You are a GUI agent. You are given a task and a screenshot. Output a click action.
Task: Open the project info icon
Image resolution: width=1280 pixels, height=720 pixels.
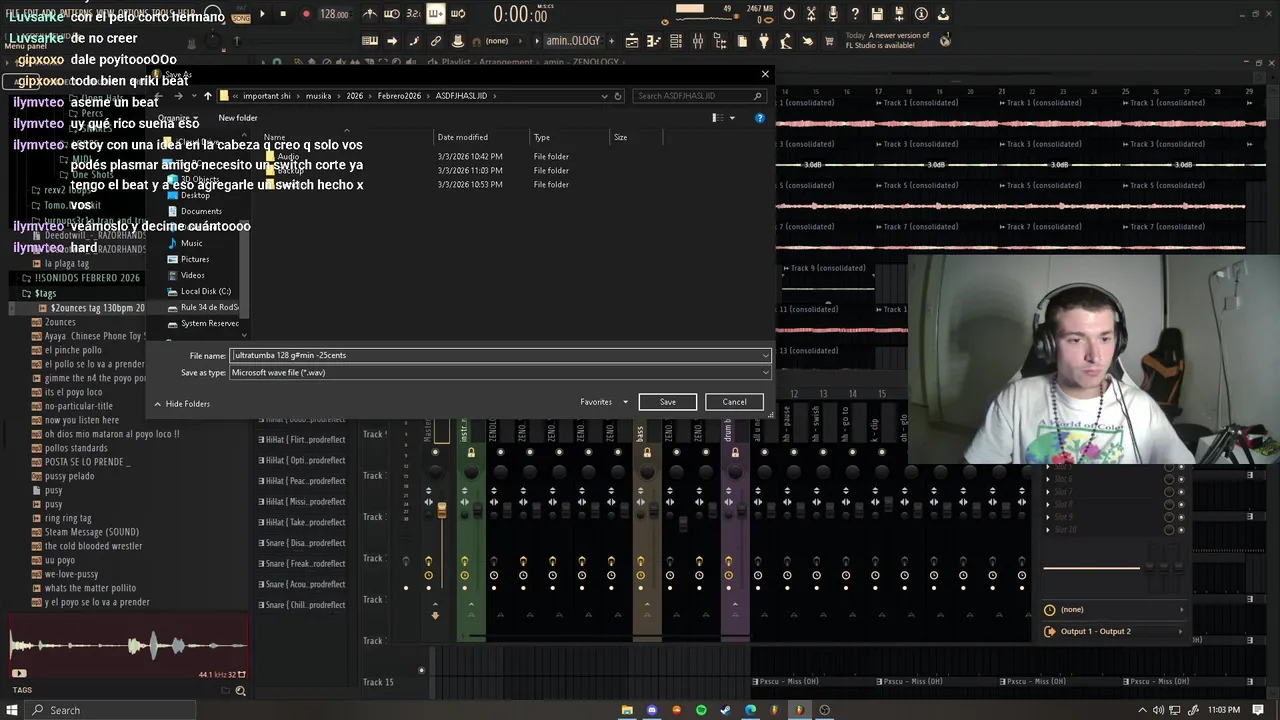[x=921, y=14]
